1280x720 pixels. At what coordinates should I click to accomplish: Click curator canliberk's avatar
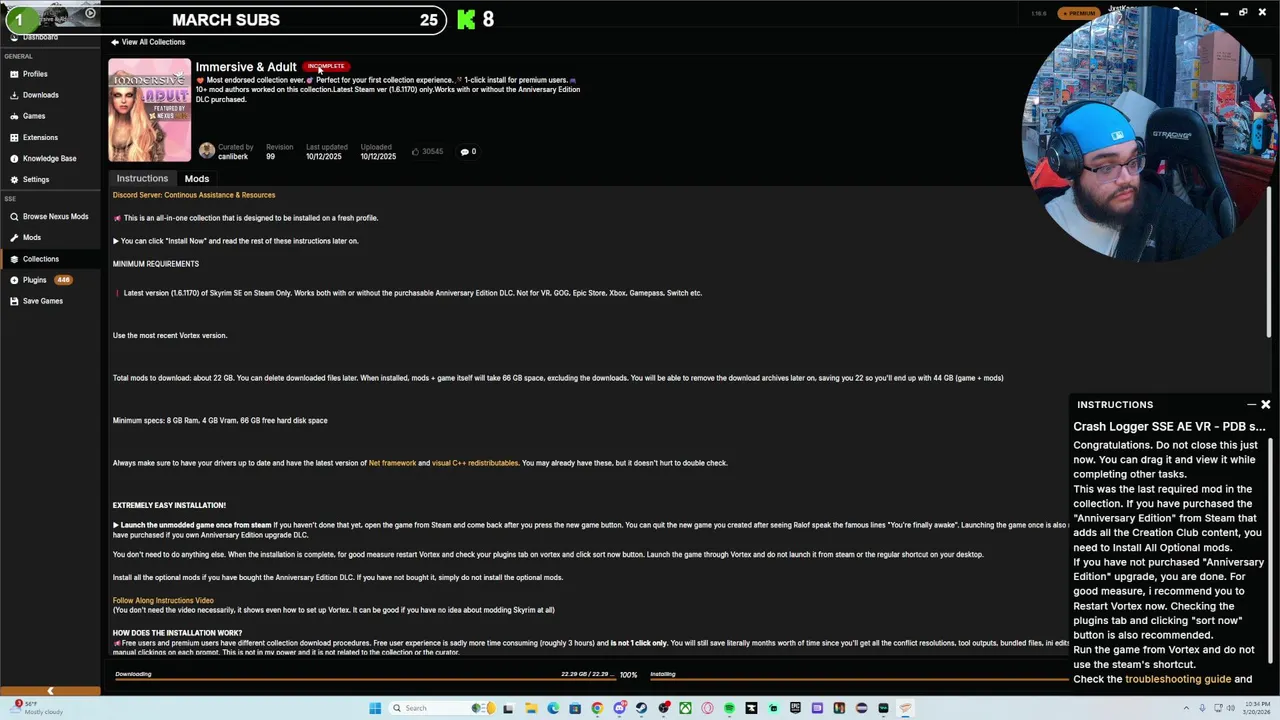207,151
